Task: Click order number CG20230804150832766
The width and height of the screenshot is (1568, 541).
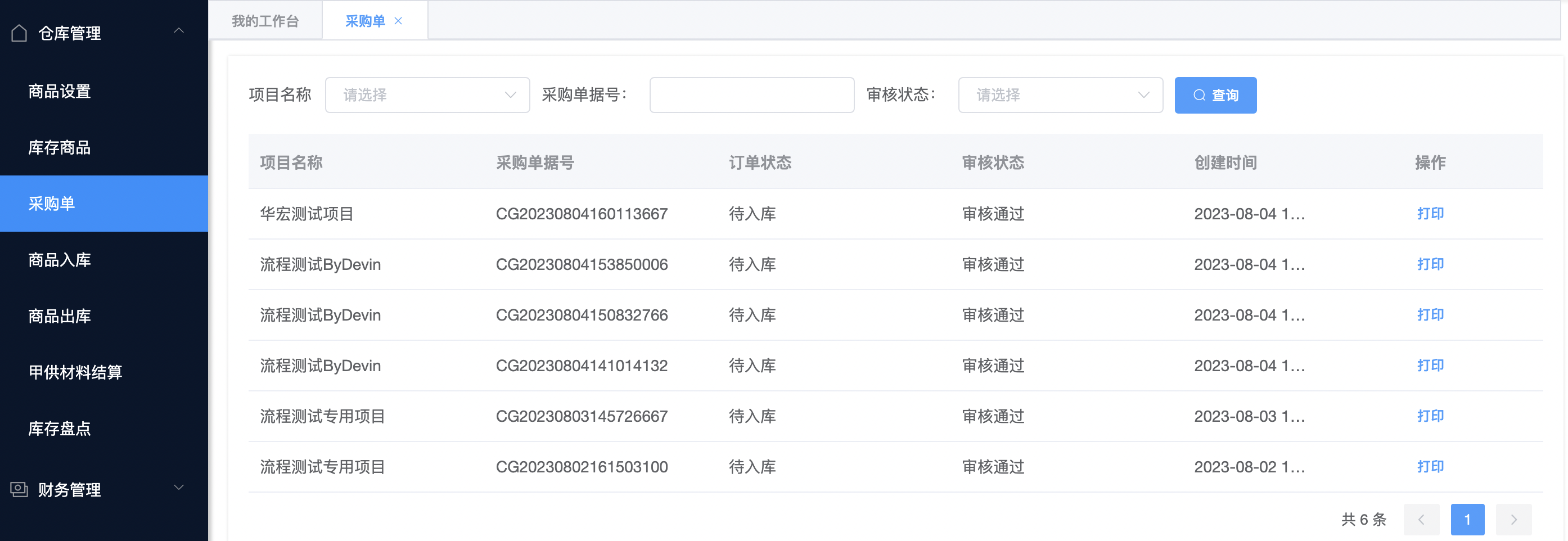Action: pos(582,314)
